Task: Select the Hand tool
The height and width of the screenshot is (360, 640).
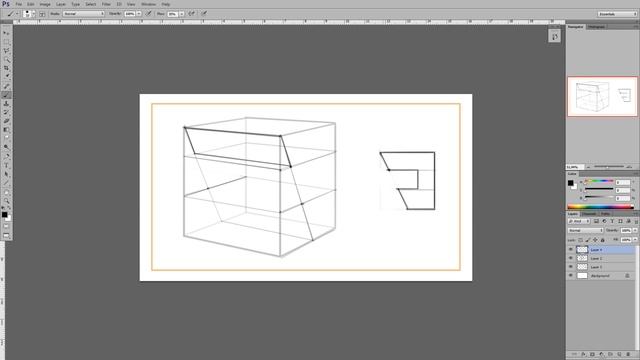Action: [6, 192]
